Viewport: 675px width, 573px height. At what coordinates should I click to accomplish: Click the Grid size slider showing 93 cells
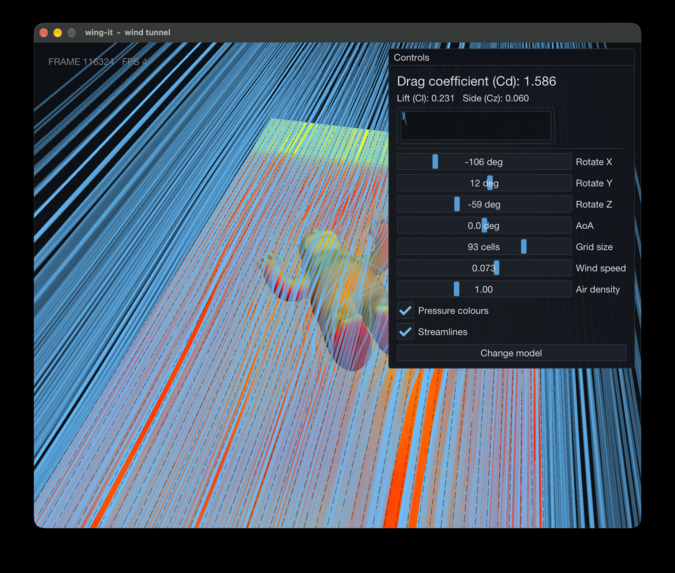tap(484, 247)
